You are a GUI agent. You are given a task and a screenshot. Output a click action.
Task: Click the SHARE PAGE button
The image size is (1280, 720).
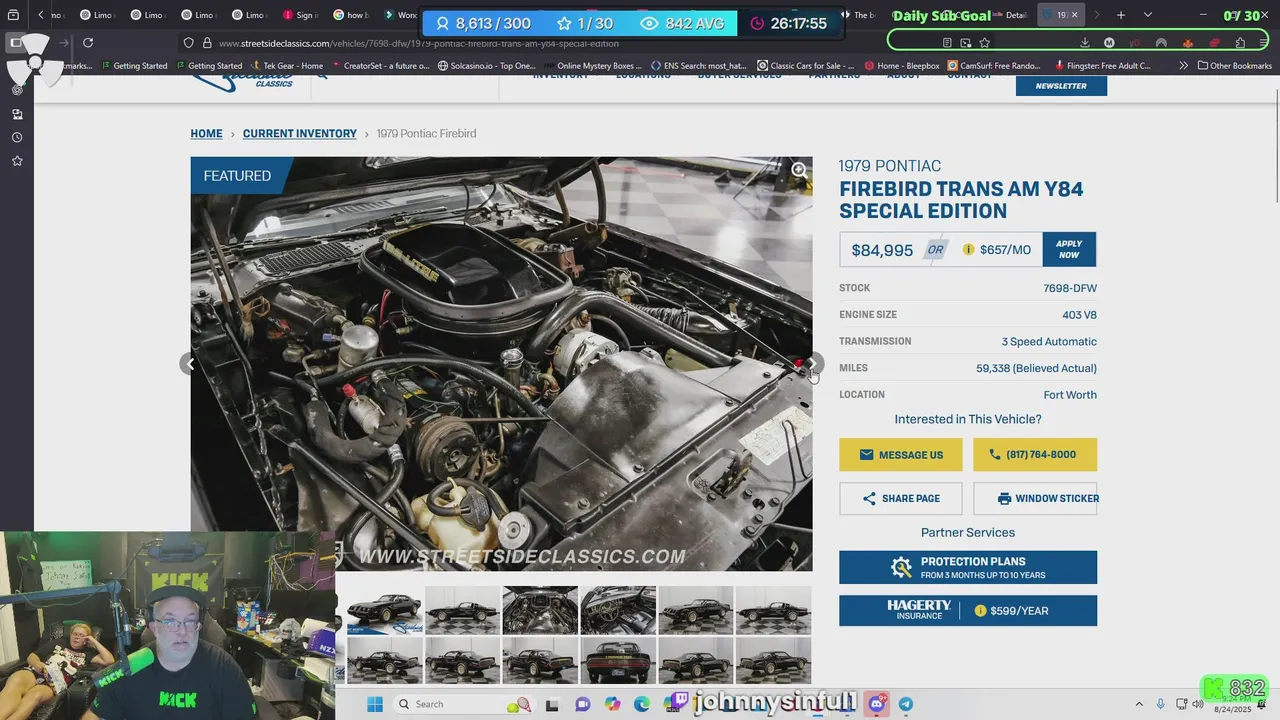(901, 498)
